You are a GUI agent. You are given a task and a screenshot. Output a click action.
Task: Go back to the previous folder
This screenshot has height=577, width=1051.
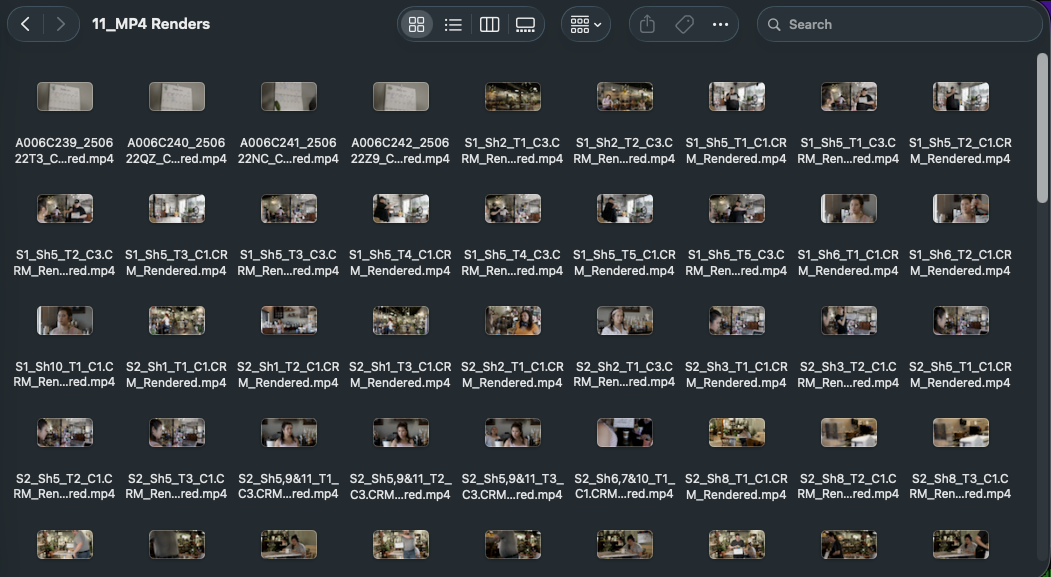tap(25, 23)
